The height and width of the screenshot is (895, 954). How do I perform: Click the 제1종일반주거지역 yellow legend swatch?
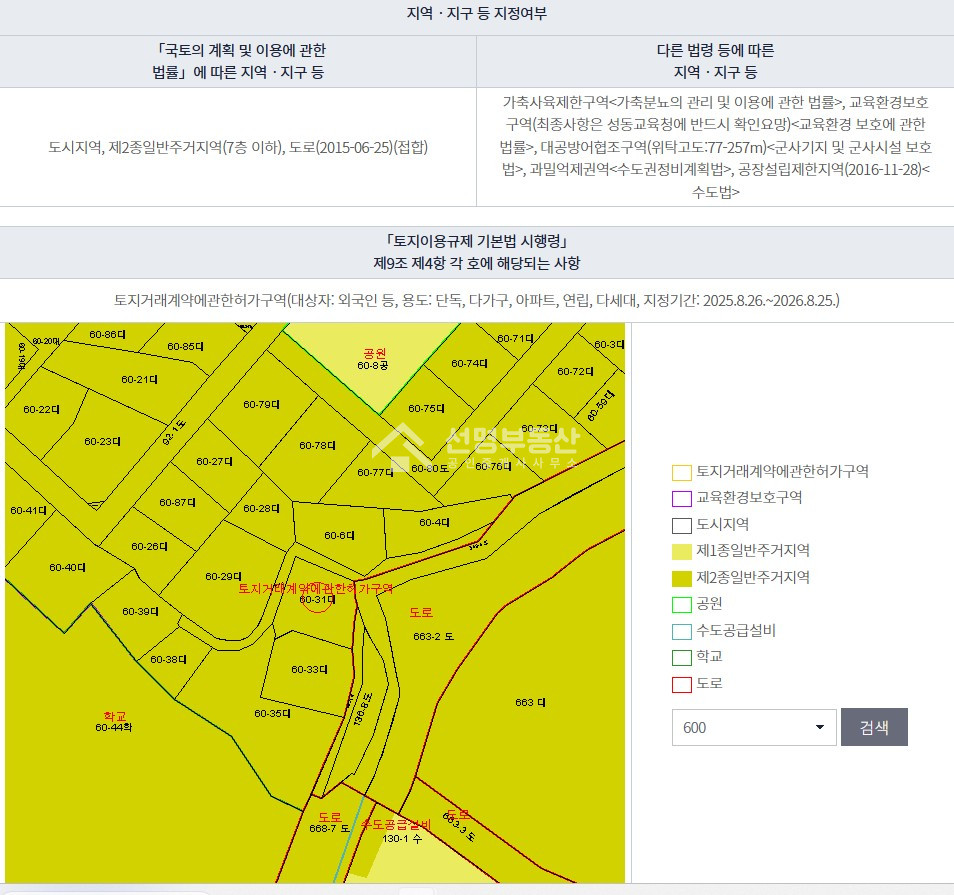pos(681,551)
